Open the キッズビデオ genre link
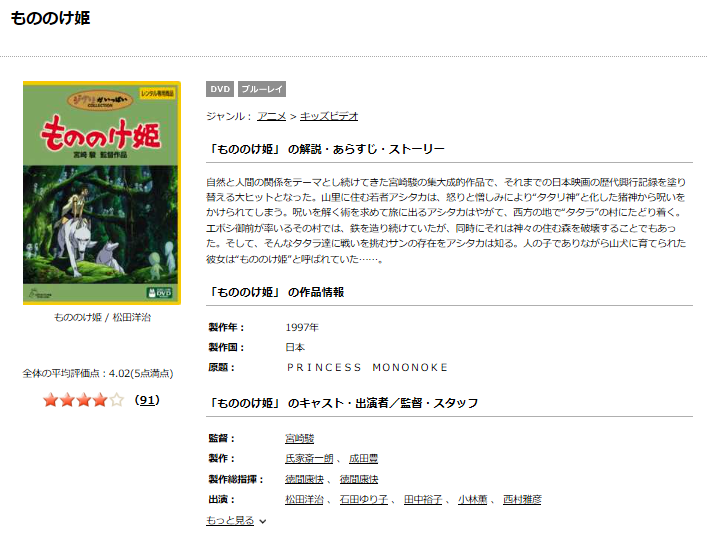Screen dimensions: 707x540 point(329,116)
